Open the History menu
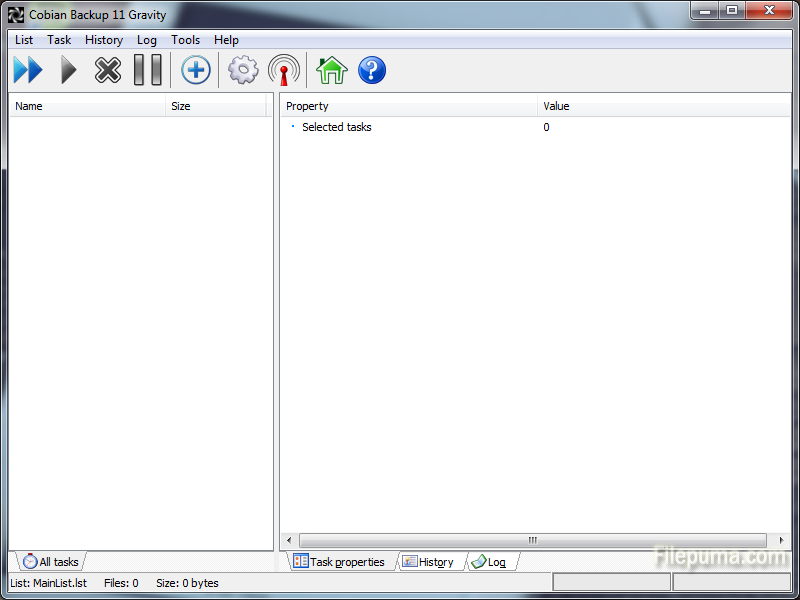Image resolution: width=800 pixels, height=600 pixels. [x=104, y=40]
